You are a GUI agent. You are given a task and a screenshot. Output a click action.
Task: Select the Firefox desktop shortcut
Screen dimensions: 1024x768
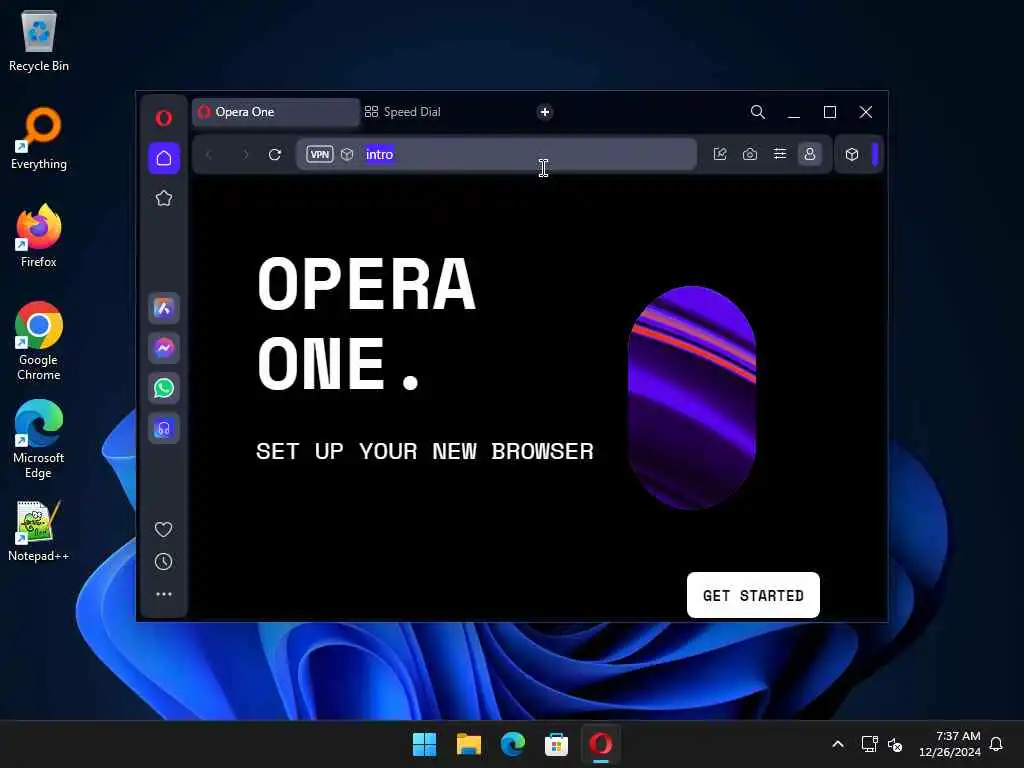pos(39,236)
